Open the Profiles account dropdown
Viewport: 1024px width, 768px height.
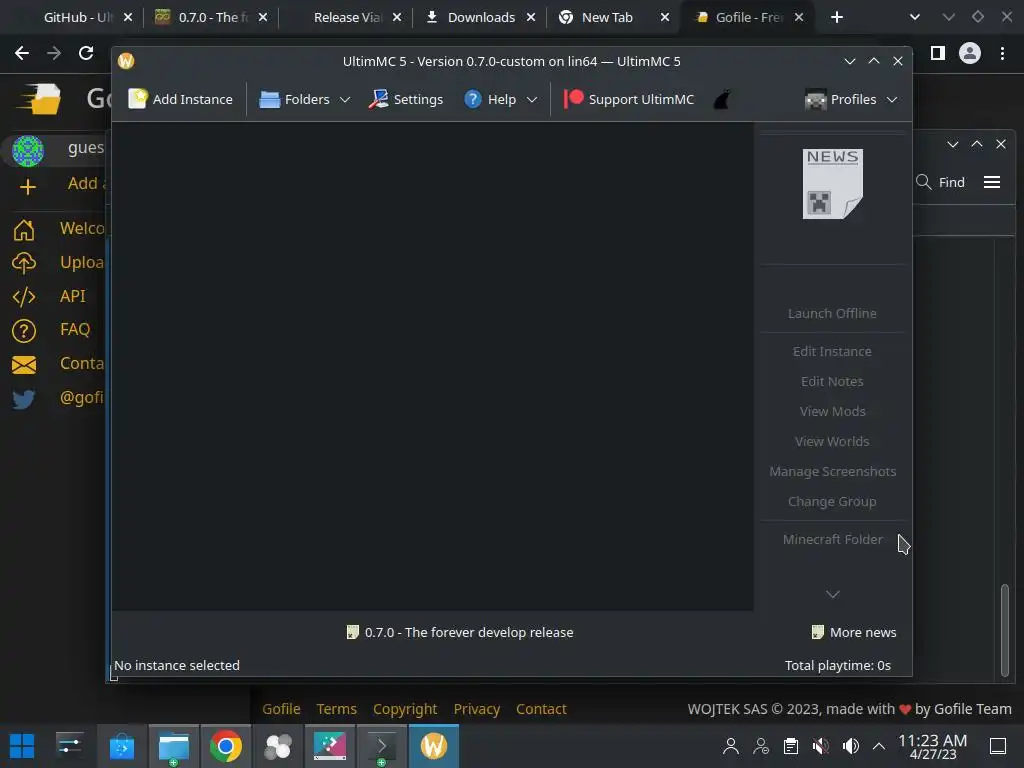tap(851, 99)
